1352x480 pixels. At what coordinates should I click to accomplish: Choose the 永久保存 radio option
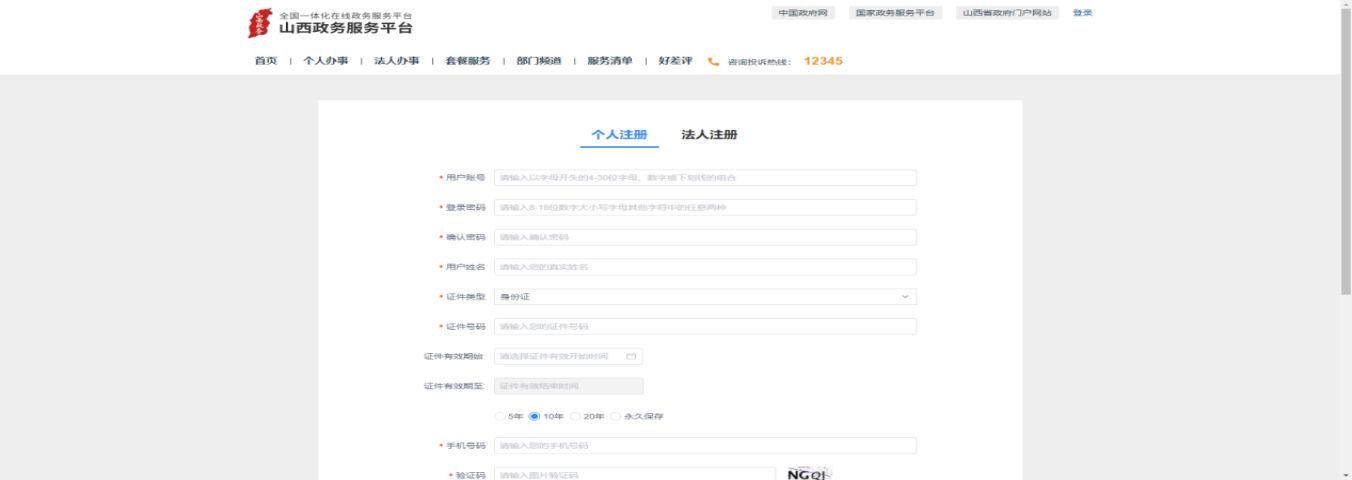615,416
